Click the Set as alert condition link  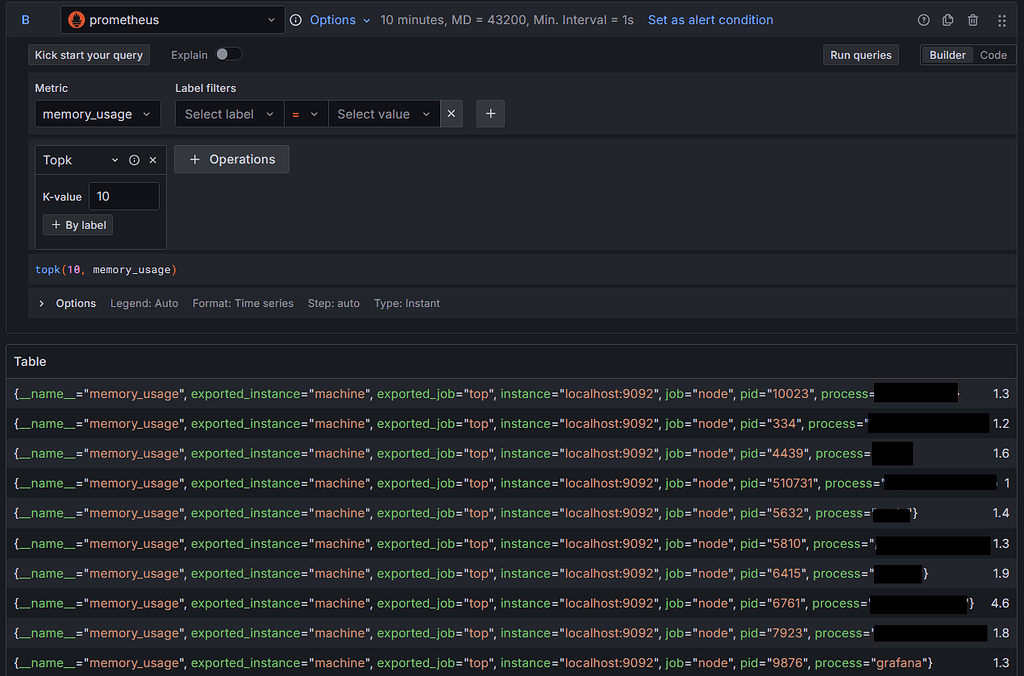(710, 19)
